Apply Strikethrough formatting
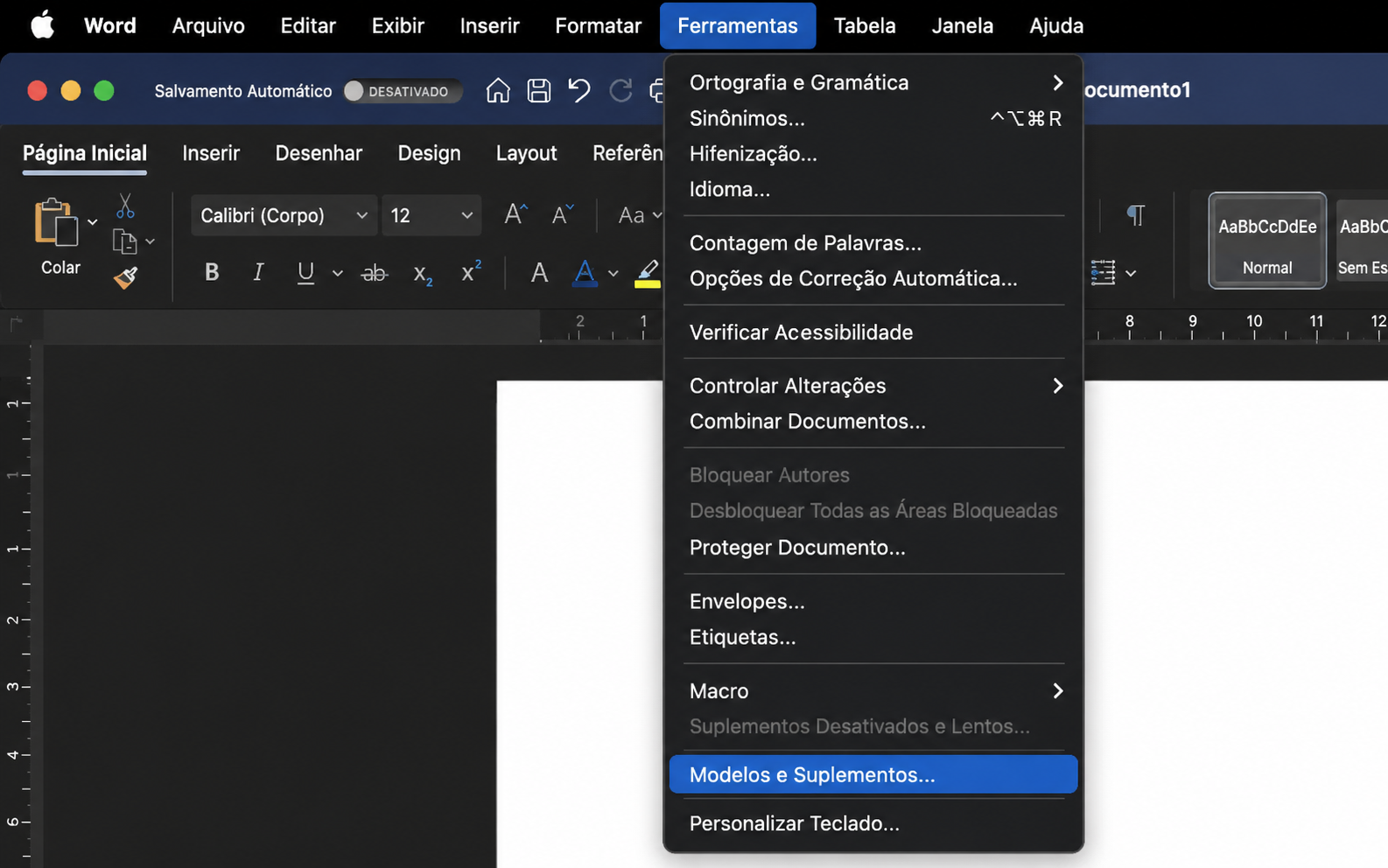Screen dimensions: 1388x868 coord(375,273)
